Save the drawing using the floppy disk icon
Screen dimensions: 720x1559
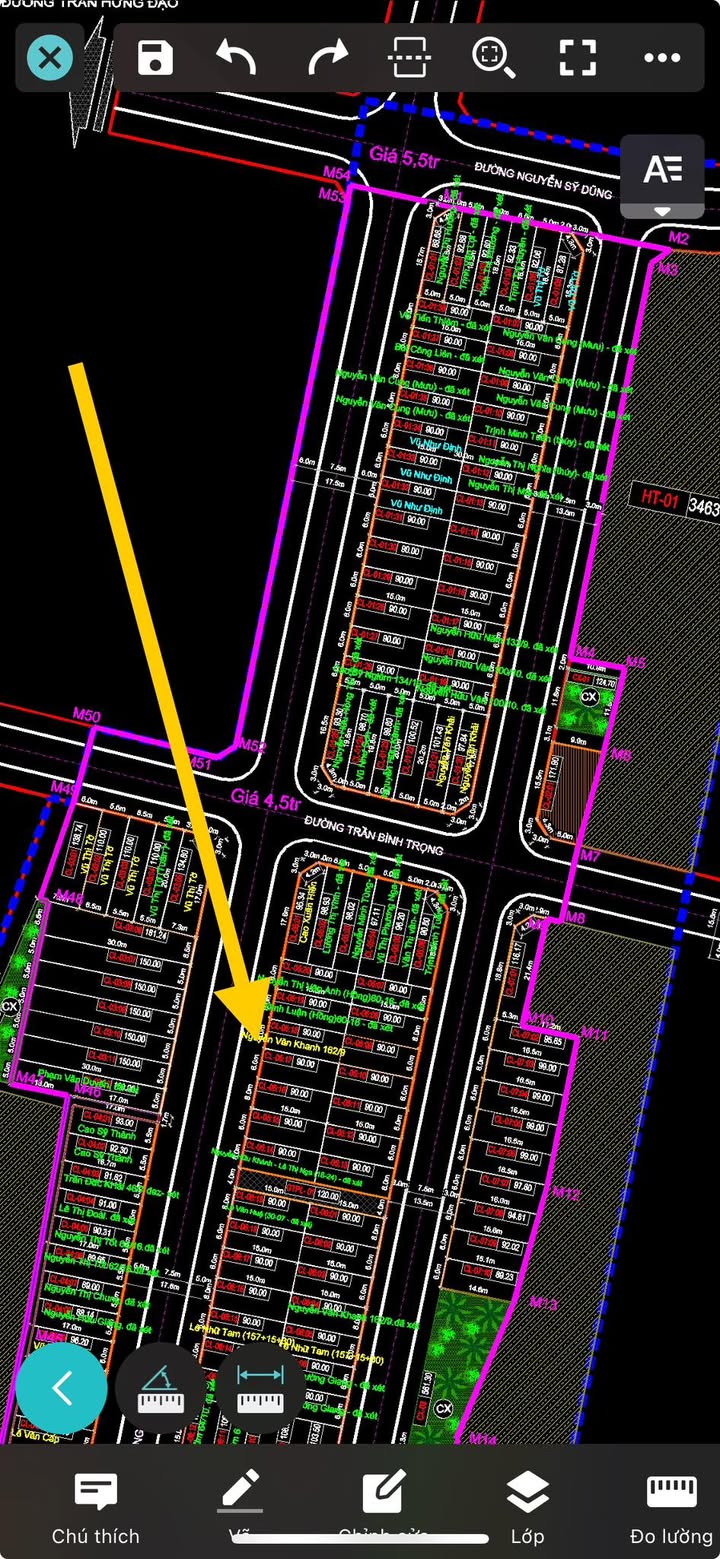pyautogui.click(x=156, y=57)
